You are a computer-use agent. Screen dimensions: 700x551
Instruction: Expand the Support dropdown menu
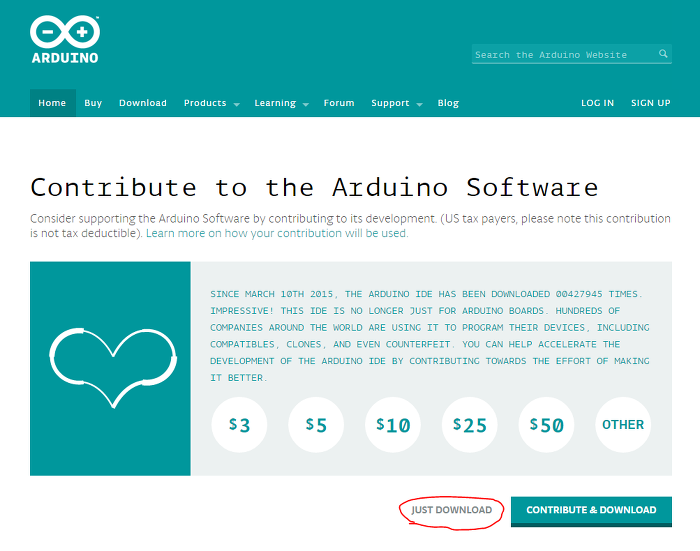(x=396, y=103)
